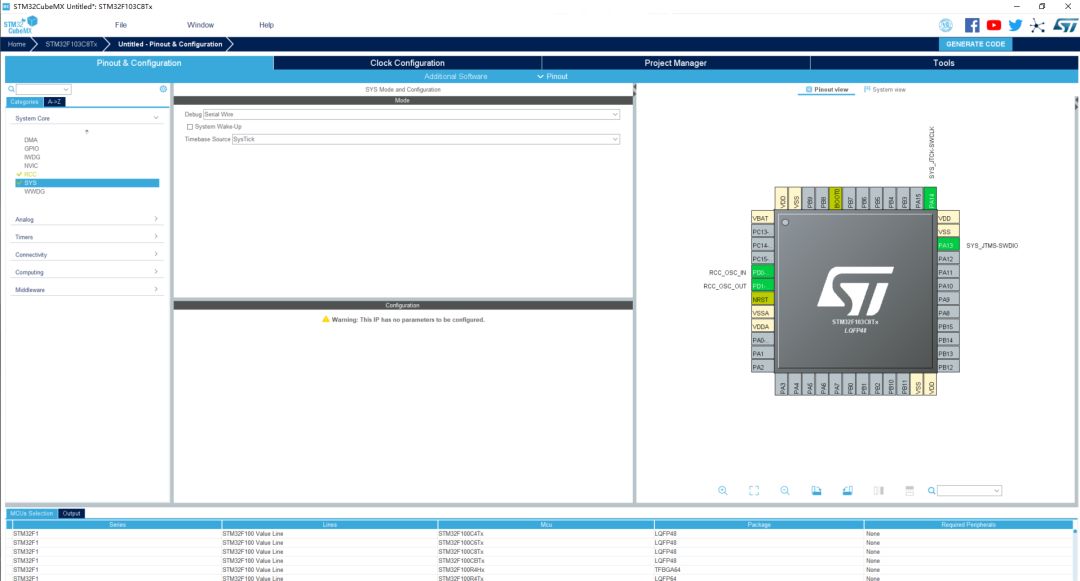Click the ST logo in the header
The width and height of the screenshot is (1080, 581).
click(1065, 25)
